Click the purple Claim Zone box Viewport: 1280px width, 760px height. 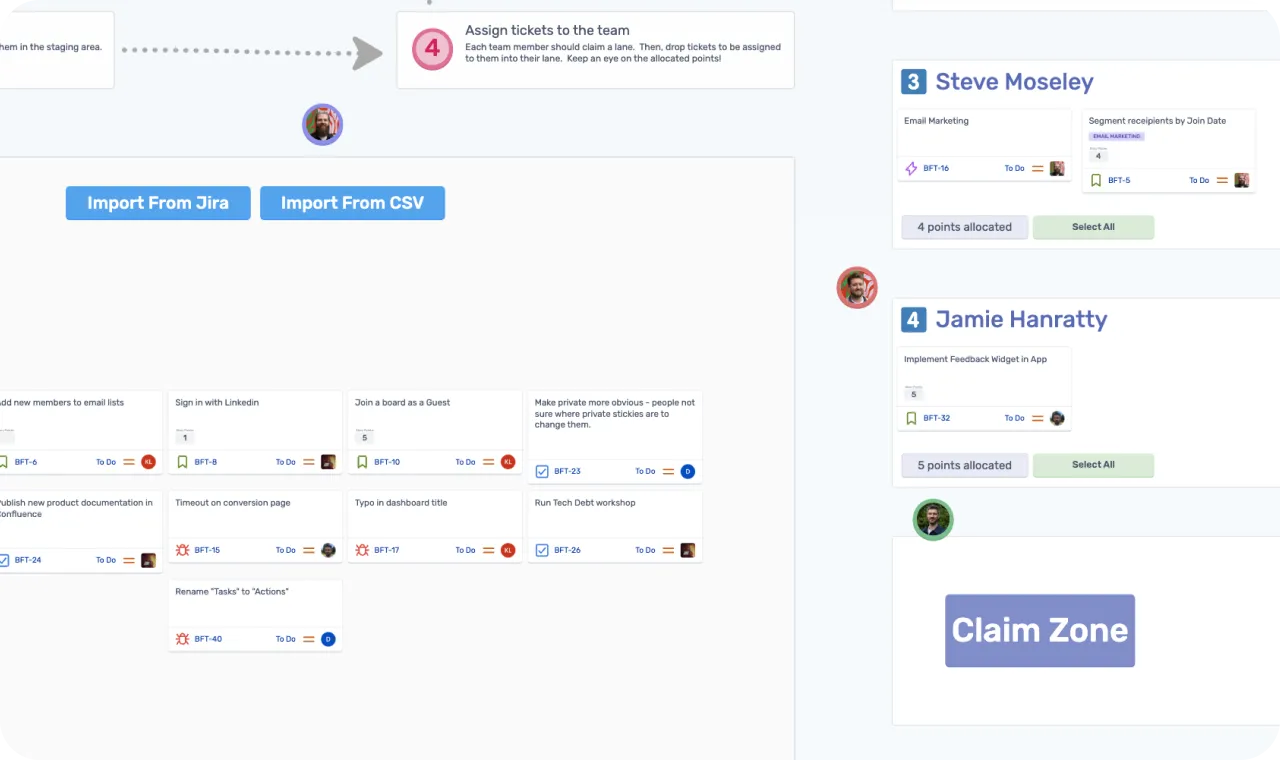[x=1040, y=631]
